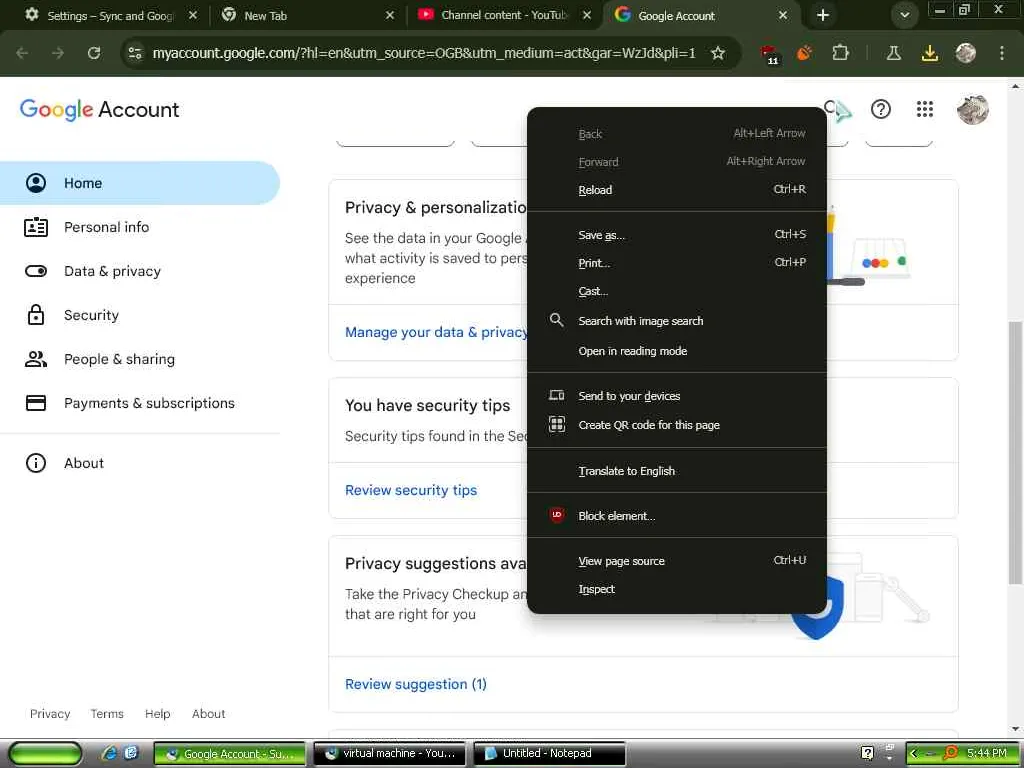Select Search with image search
This screenshot has width=1024, height=768.
coord(677,321)
